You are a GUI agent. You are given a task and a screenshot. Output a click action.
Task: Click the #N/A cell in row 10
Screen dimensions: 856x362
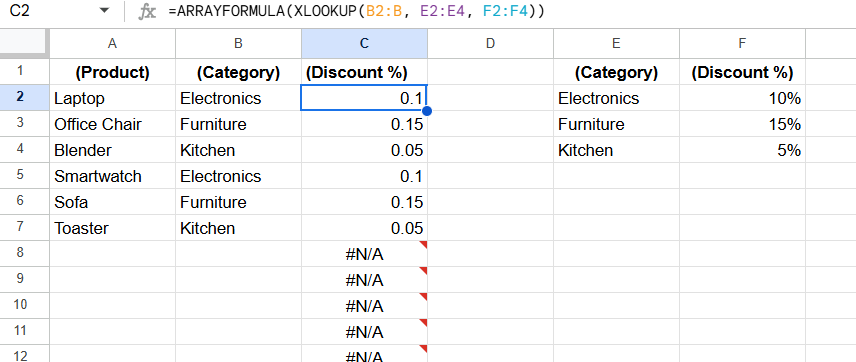(364, 306)
